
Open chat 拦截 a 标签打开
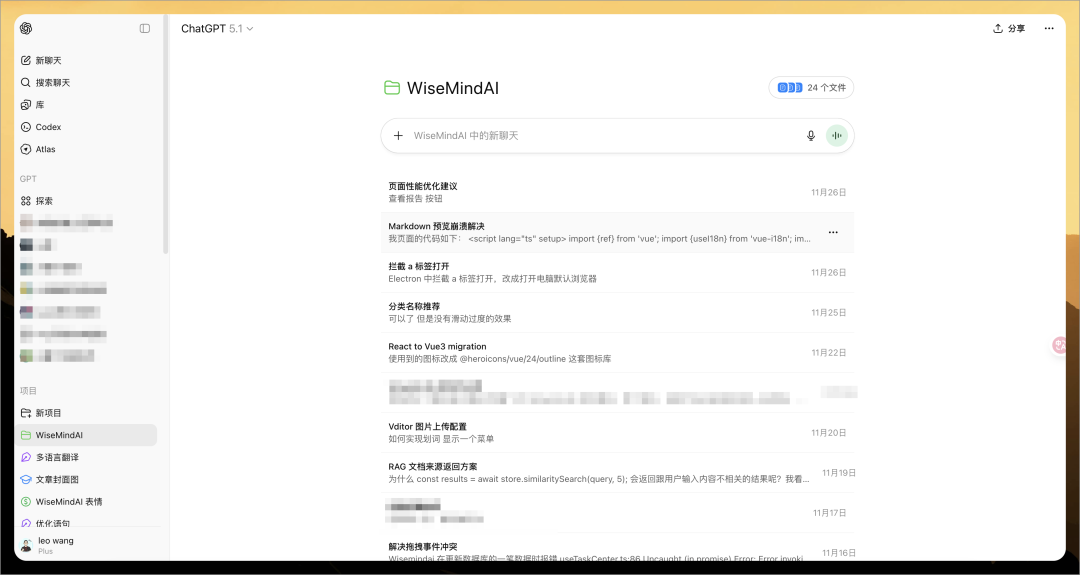pos(617,272)
